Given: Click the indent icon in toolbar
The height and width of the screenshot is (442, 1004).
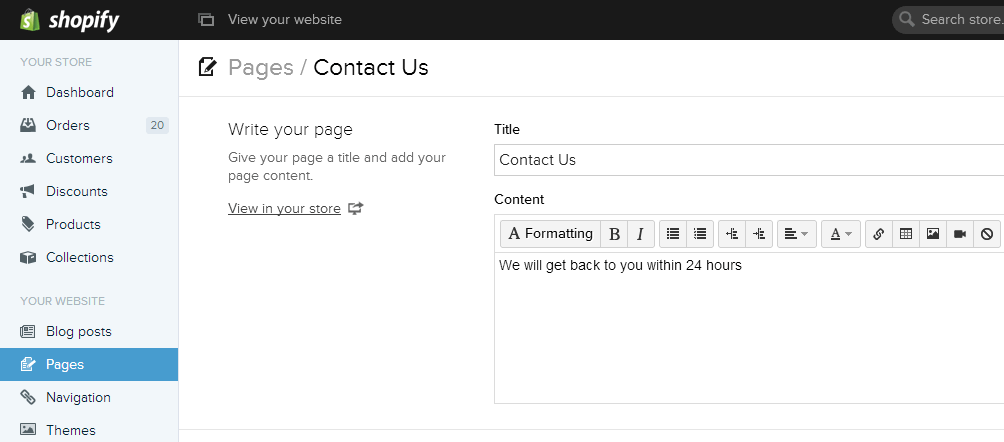Looking at the screenshot, I should pyautogui.click(x=759, y=234).
